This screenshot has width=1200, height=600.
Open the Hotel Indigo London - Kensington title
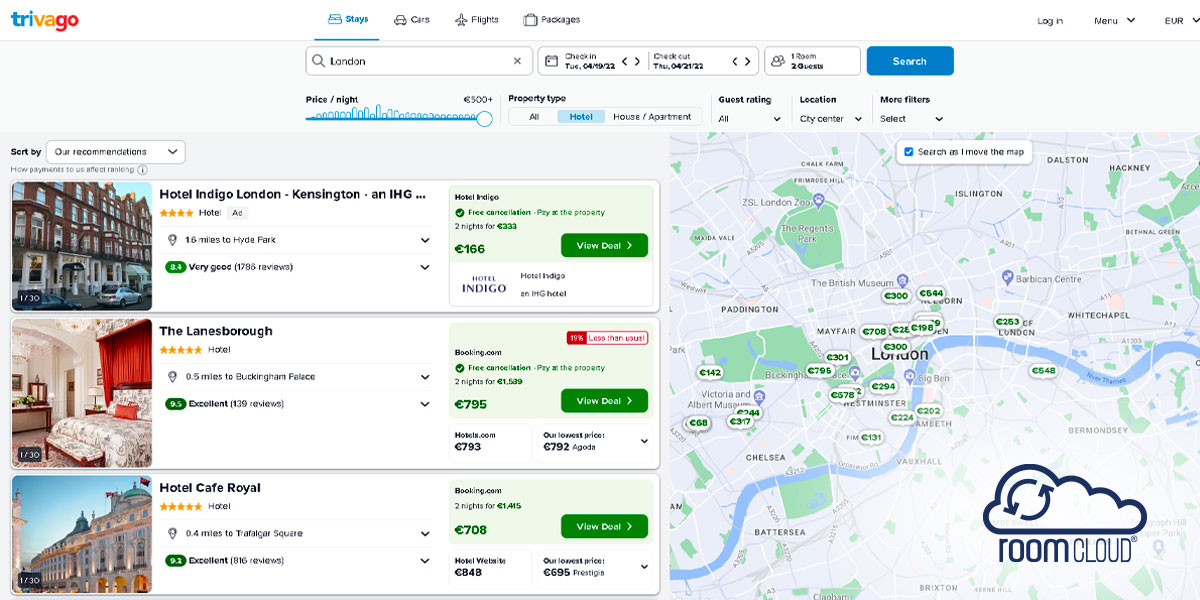[x=293, y=194]
